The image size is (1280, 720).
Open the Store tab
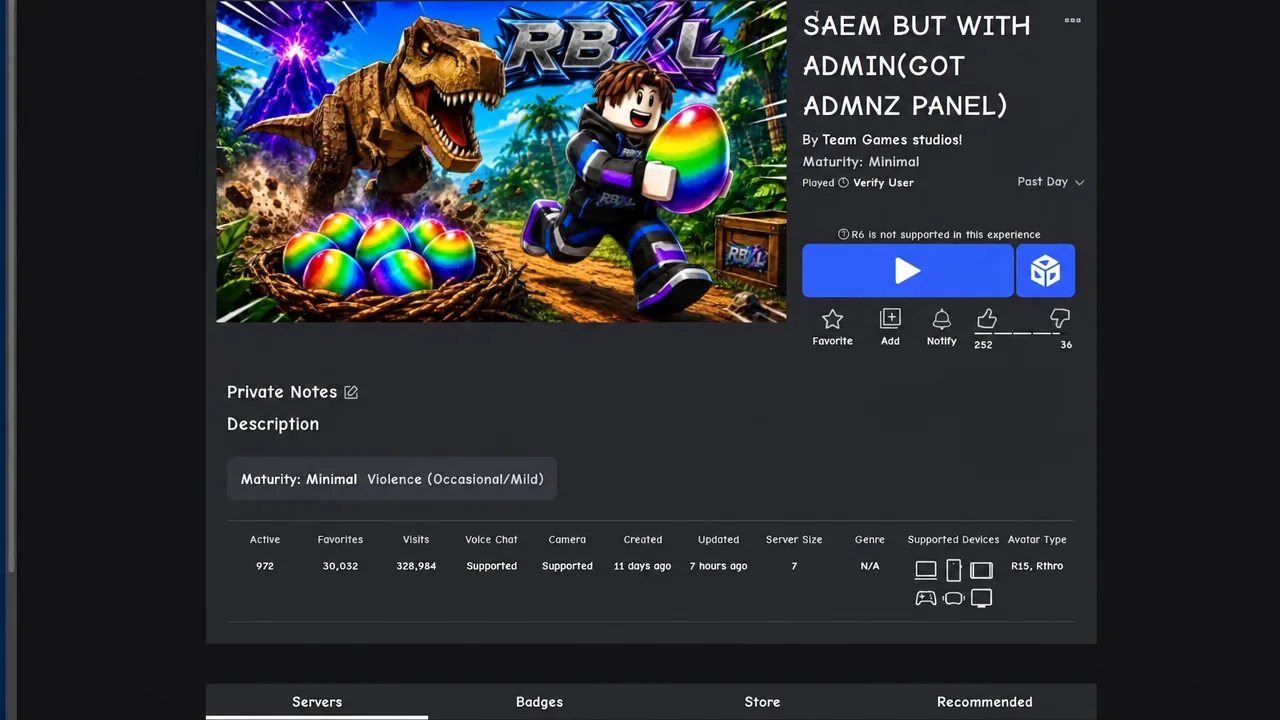coord(762,702)
